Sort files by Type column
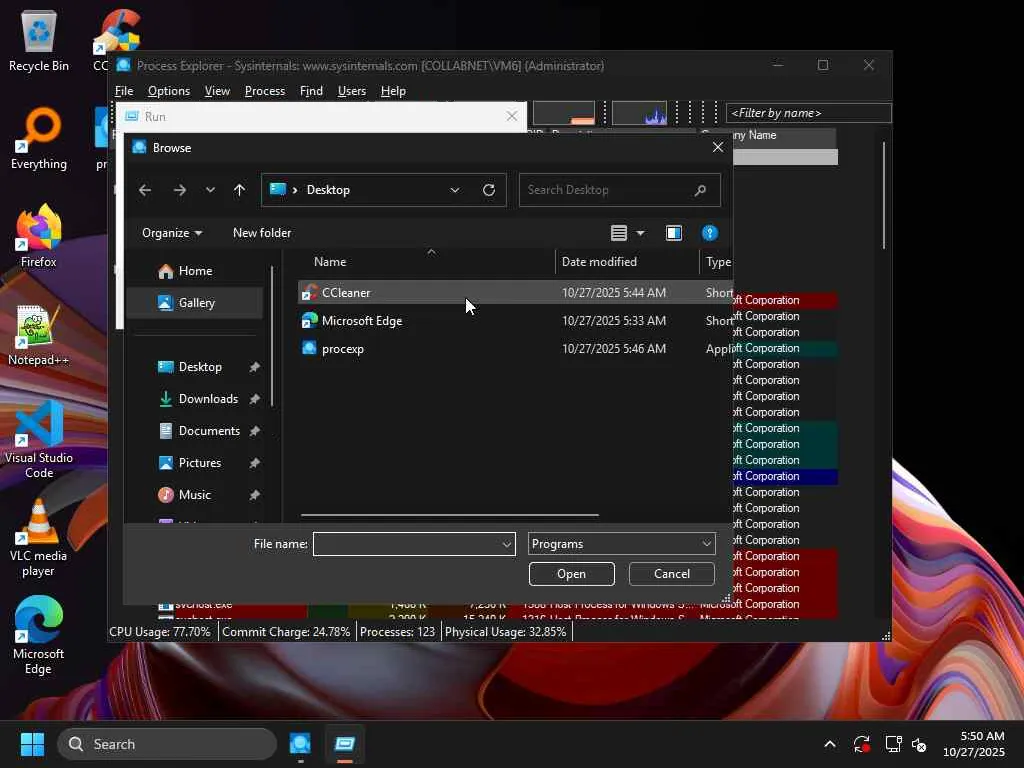 (718, 262)
